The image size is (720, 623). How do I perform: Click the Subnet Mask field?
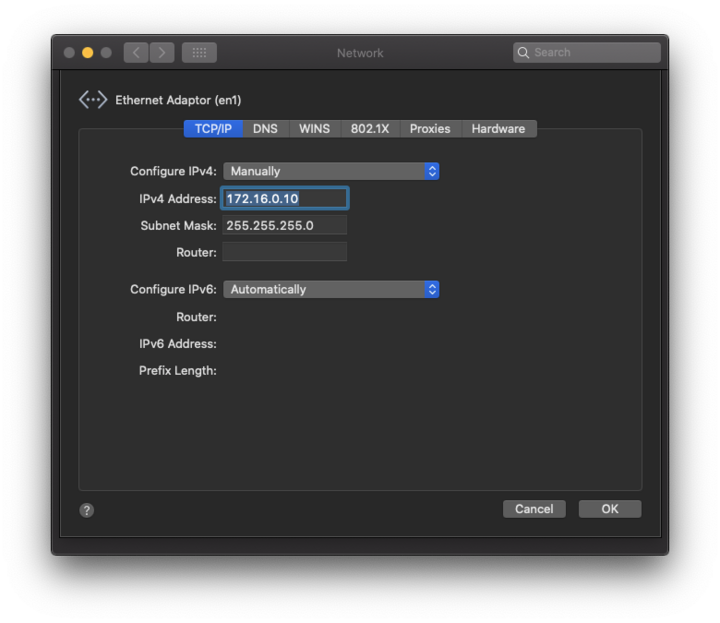click(285, 225)
